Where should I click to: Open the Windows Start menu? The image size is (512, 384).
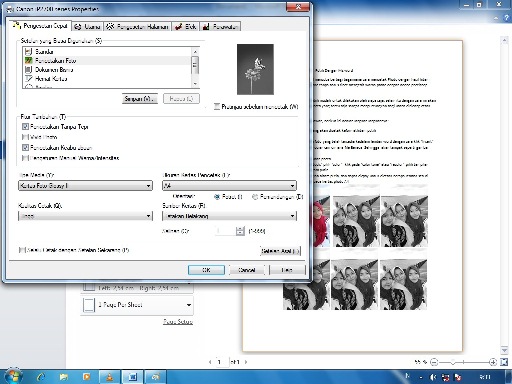(13, 377)
